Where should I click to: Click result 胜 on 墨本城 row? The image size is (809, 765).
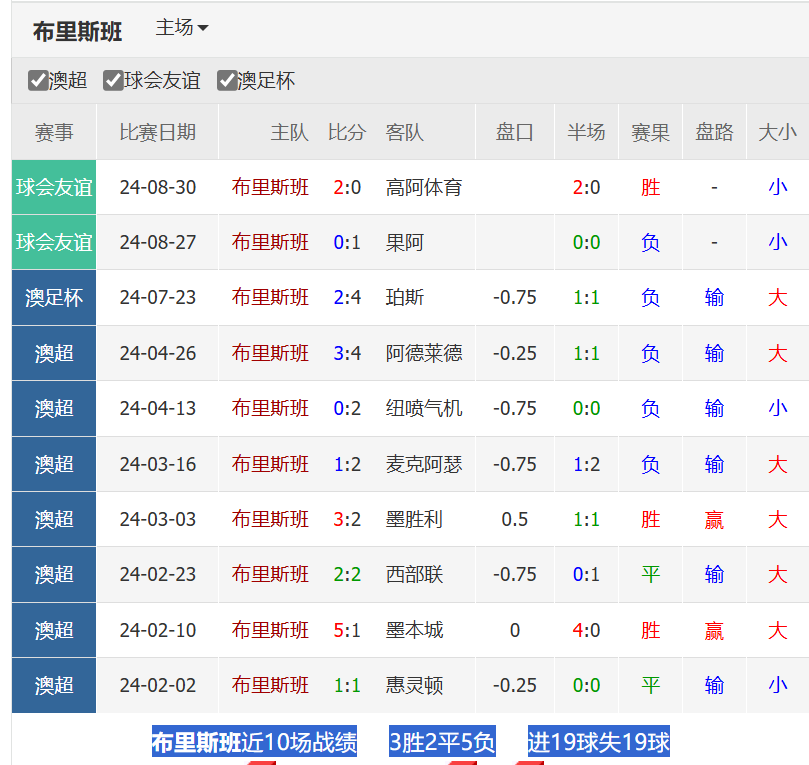650,630
